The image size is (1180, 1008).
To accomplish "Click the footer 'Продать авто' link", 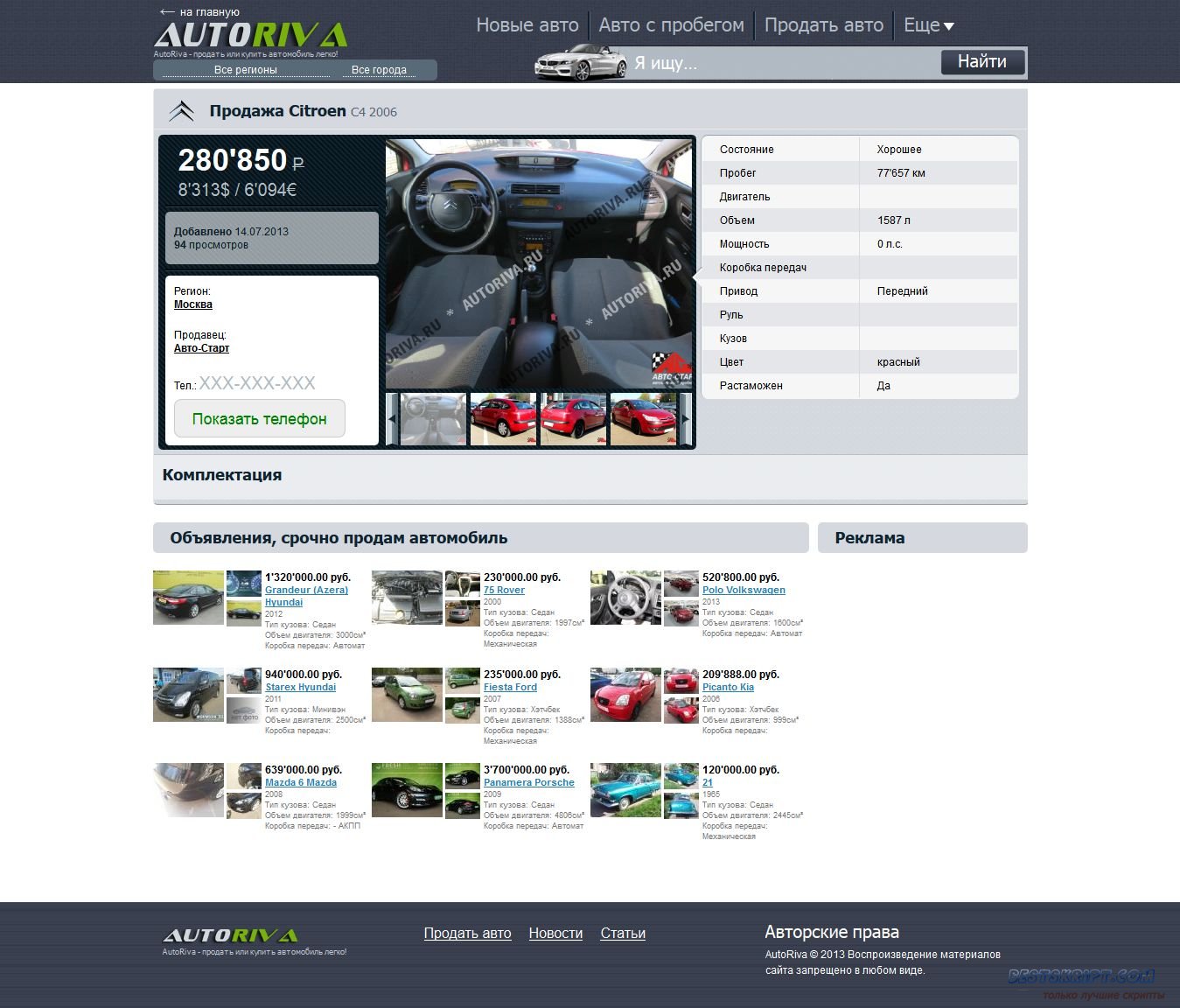I will coord(467,934).
